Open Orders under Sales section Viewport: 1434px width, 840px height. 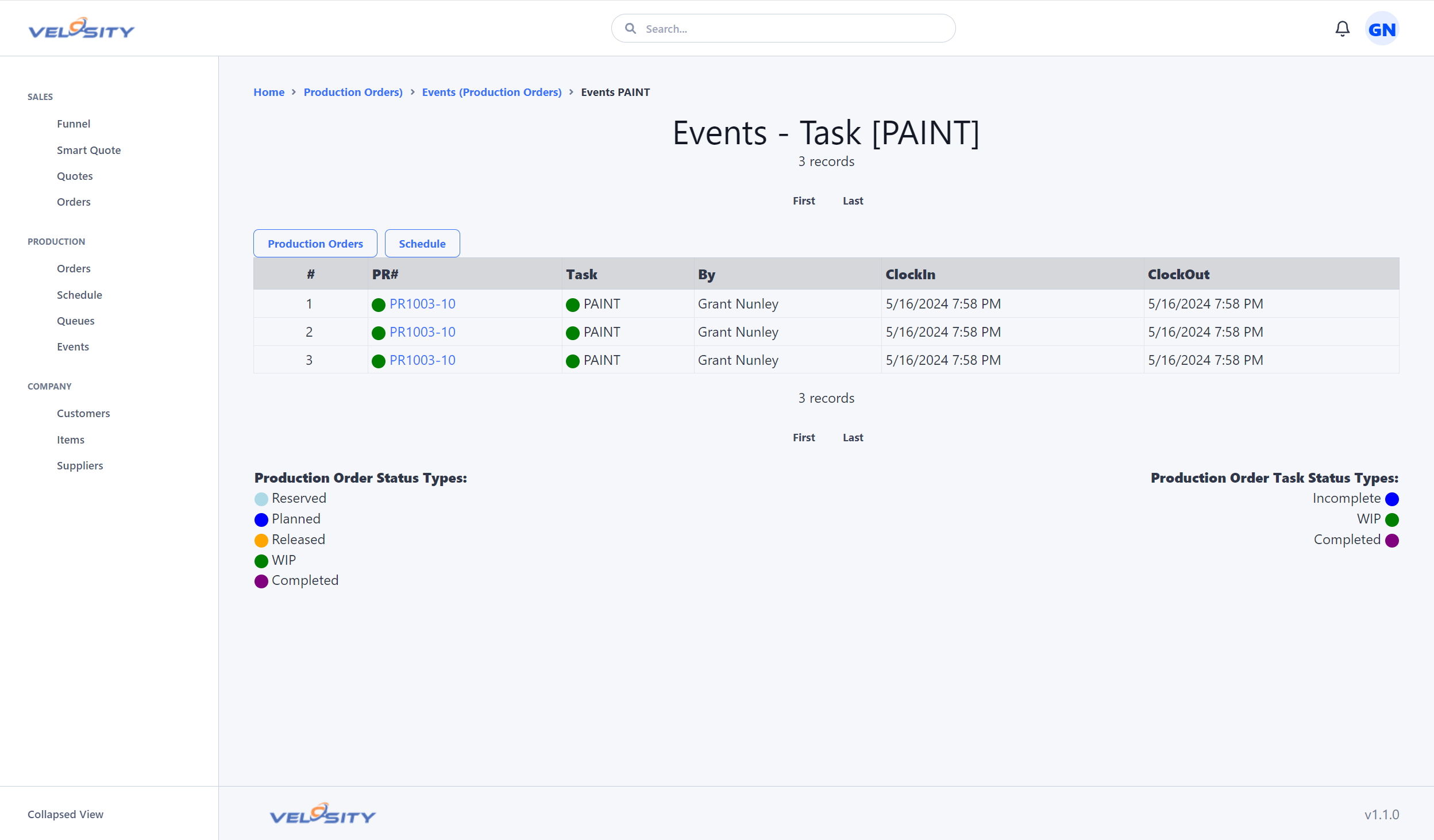click(x=74, y=202)
